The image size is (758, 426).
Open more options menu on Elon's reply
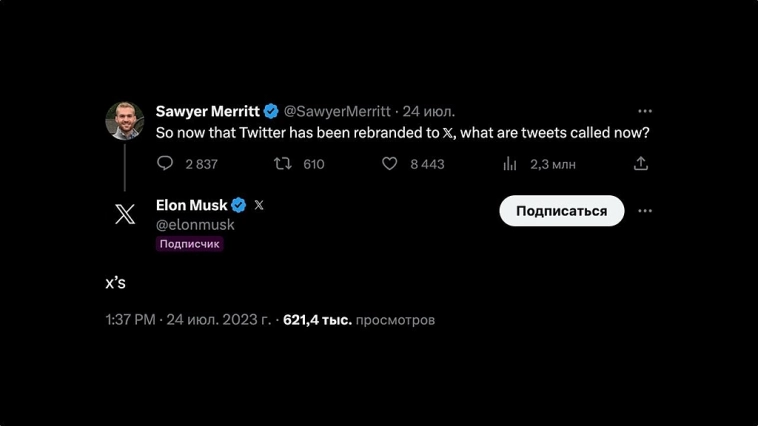(x=645, y=211)
